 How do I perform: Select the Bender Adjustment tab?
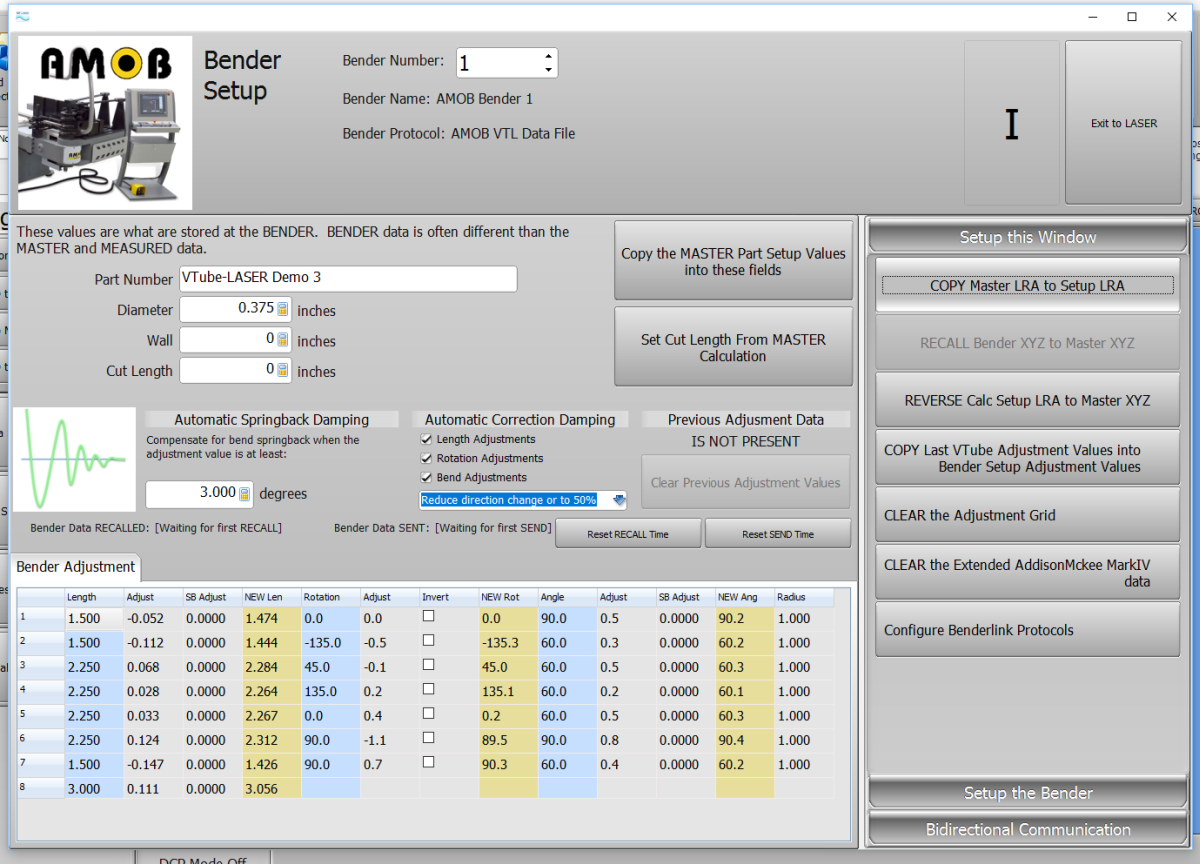coord(75,567)
